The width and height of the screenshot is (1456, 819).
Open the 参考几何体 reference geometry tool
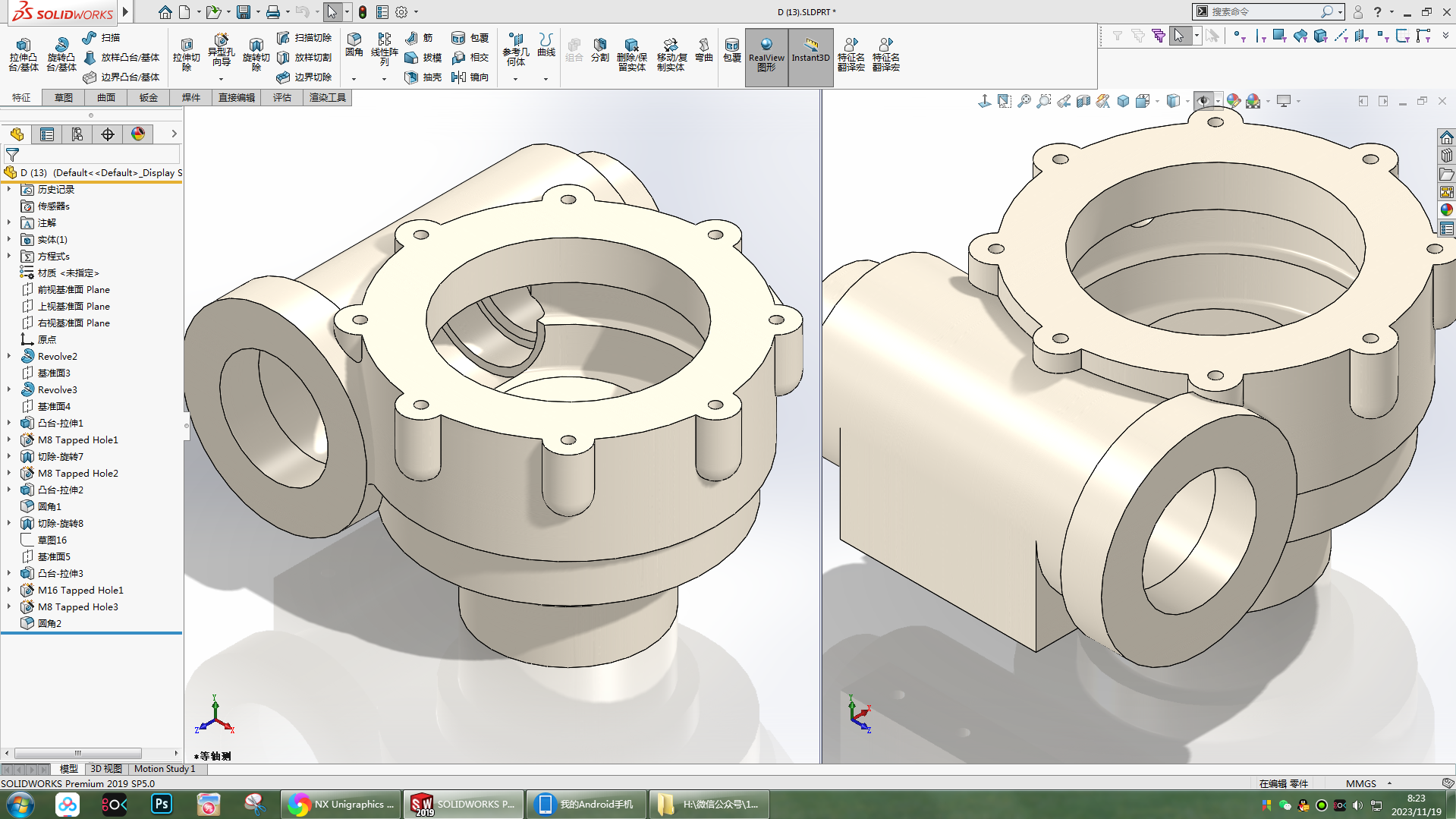point(515,49)
